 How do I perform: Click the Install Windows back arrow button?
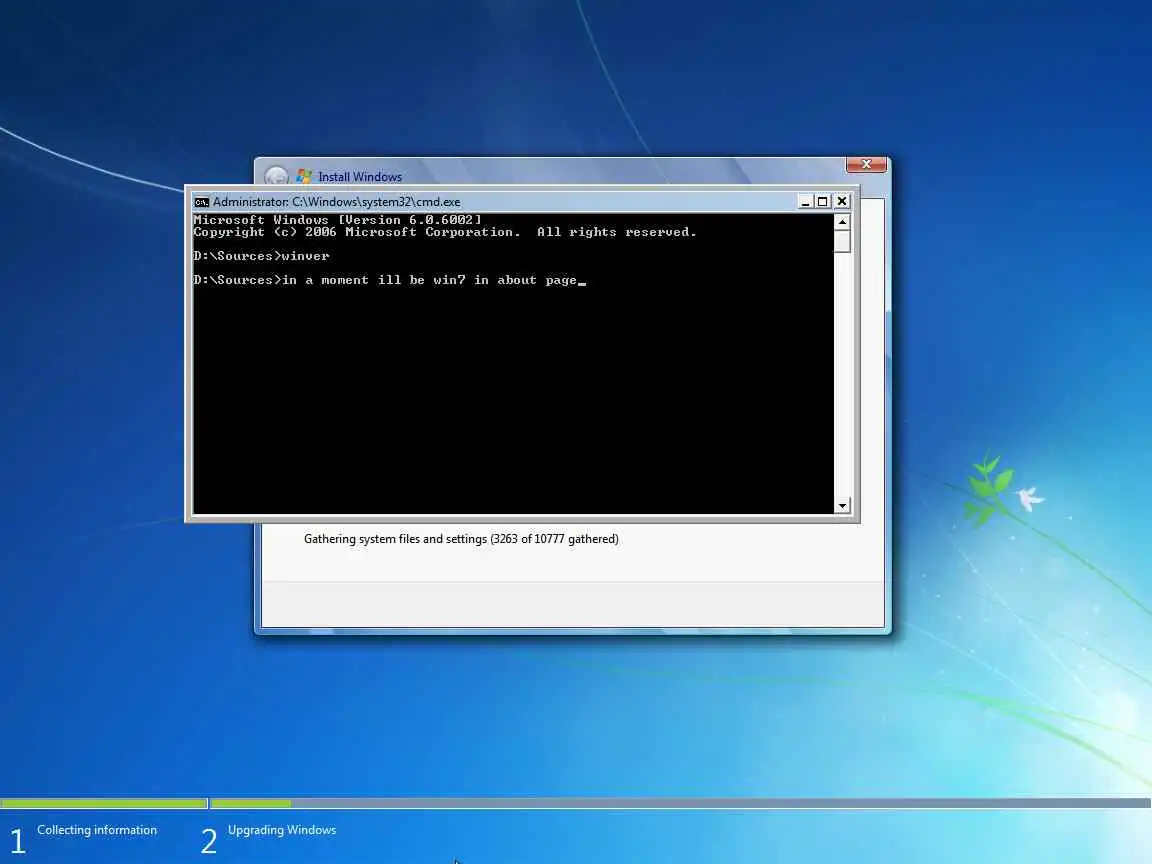(276, 176)
